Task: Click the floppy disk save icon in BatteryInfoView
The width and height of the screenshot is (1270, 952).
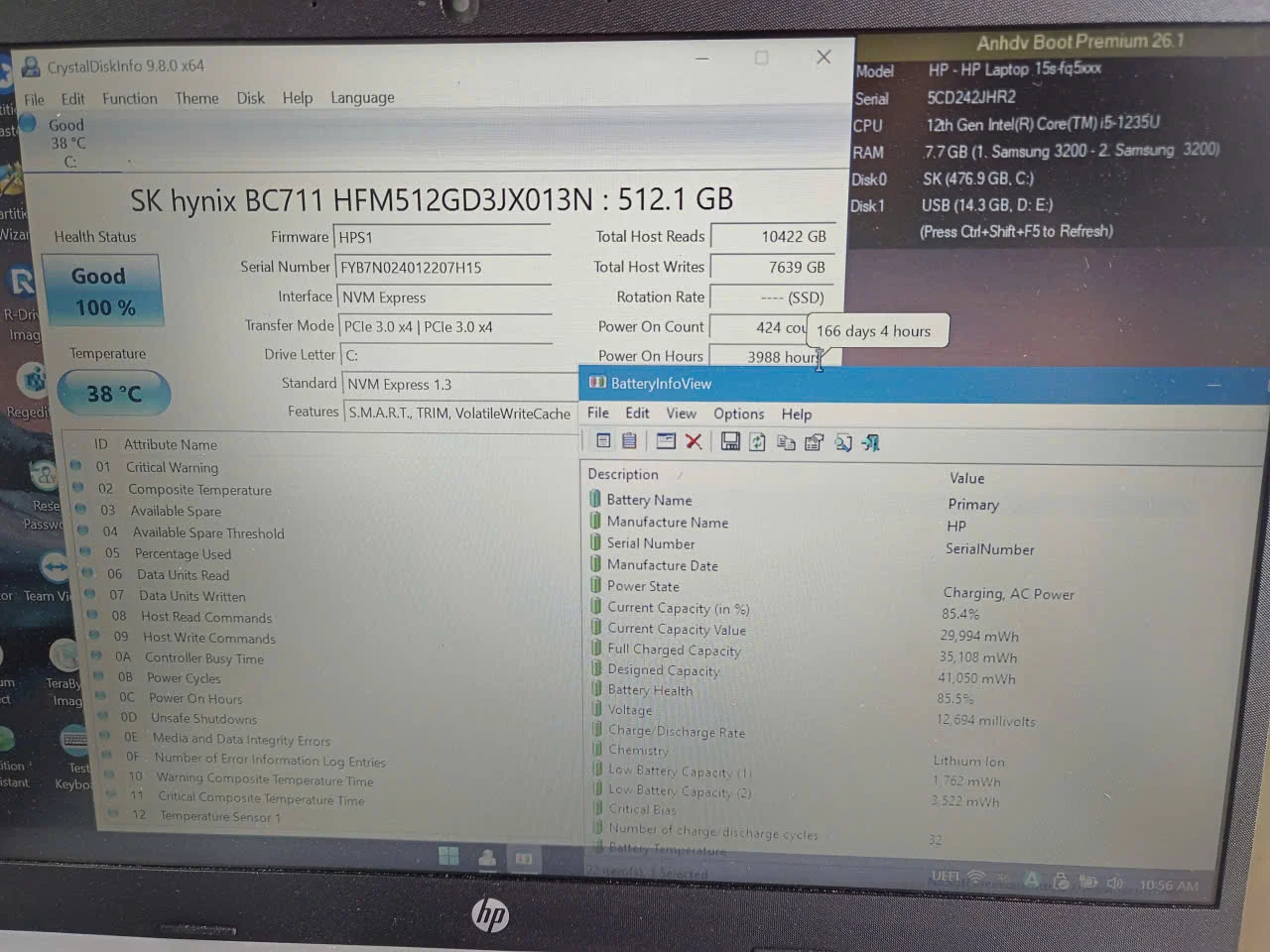Action: point(730,441)
